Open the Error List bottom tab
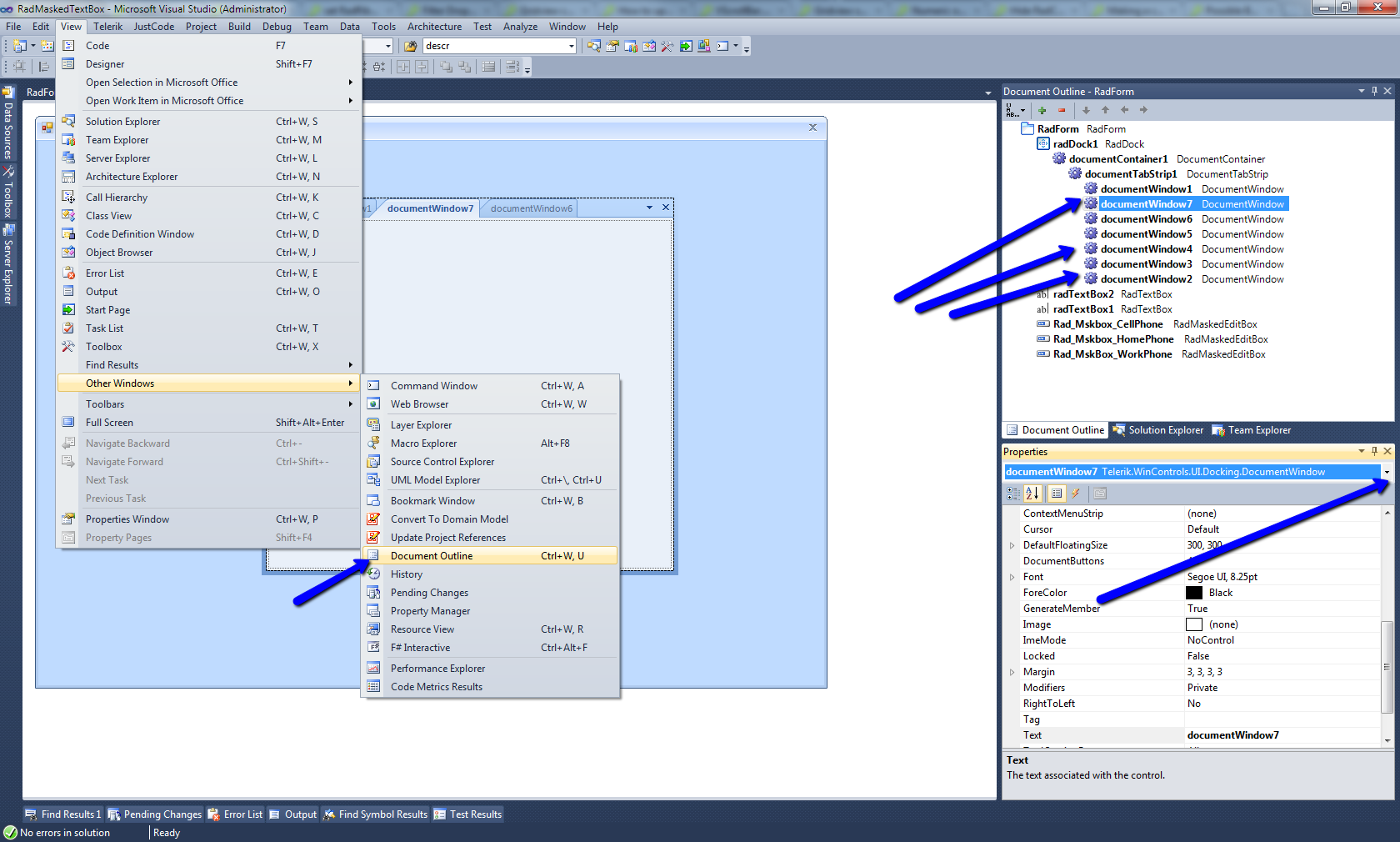Image resolution: width=1400 pixels, height=842 pixels. (235, 814)
